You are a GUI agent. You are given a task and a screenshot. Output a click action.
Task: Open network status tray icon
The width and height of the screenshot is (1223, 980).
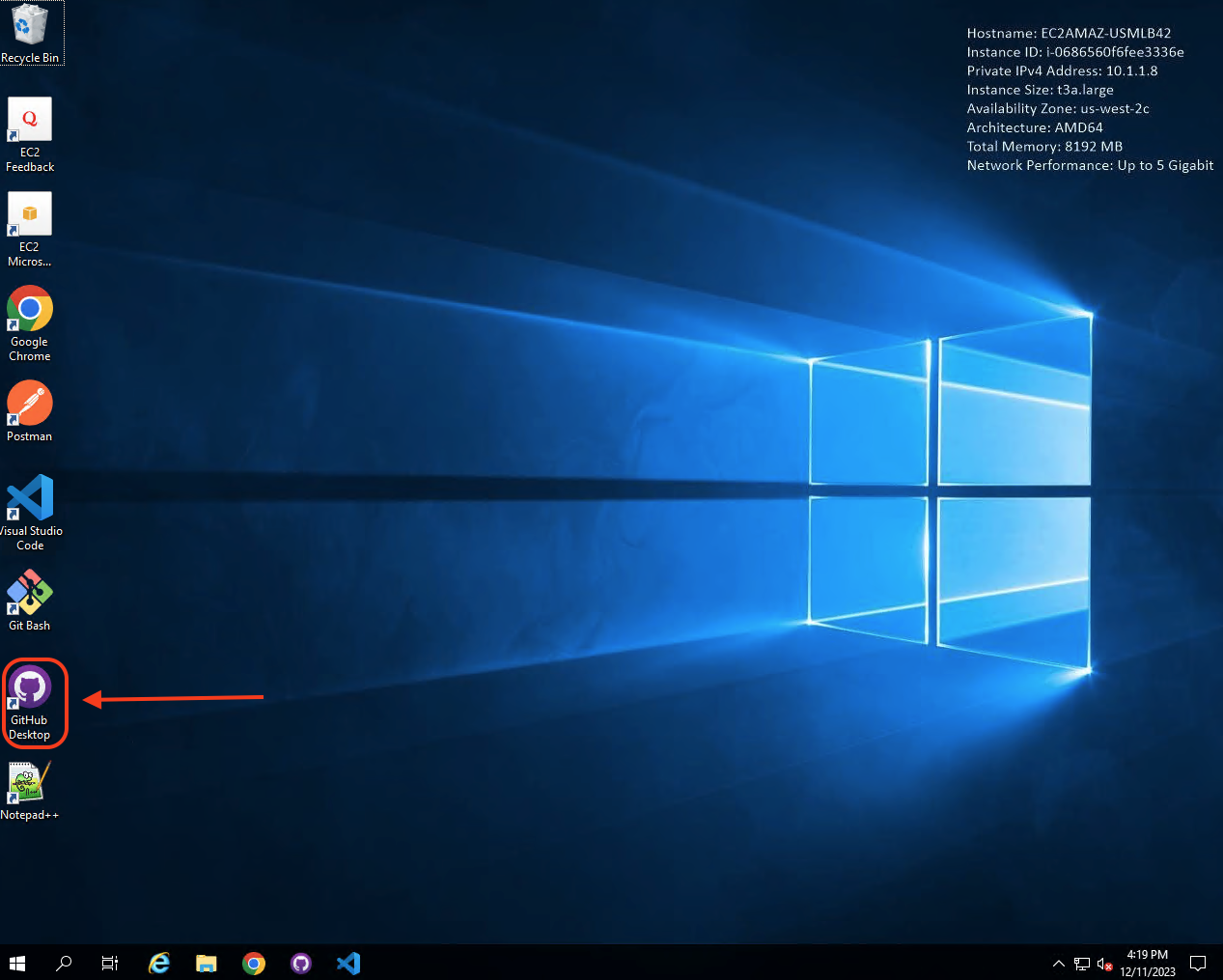[1082, 964]
